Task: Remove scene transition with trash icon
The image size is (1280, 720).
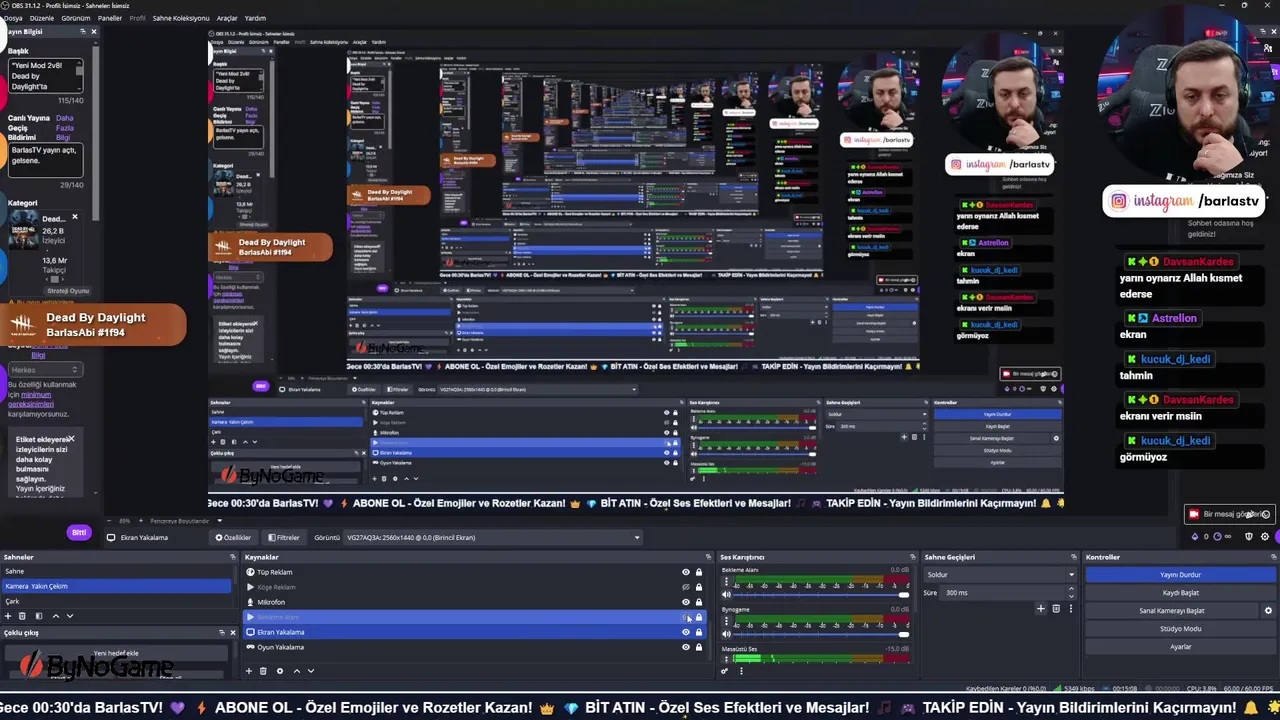Action: (x=1056, y=608)
